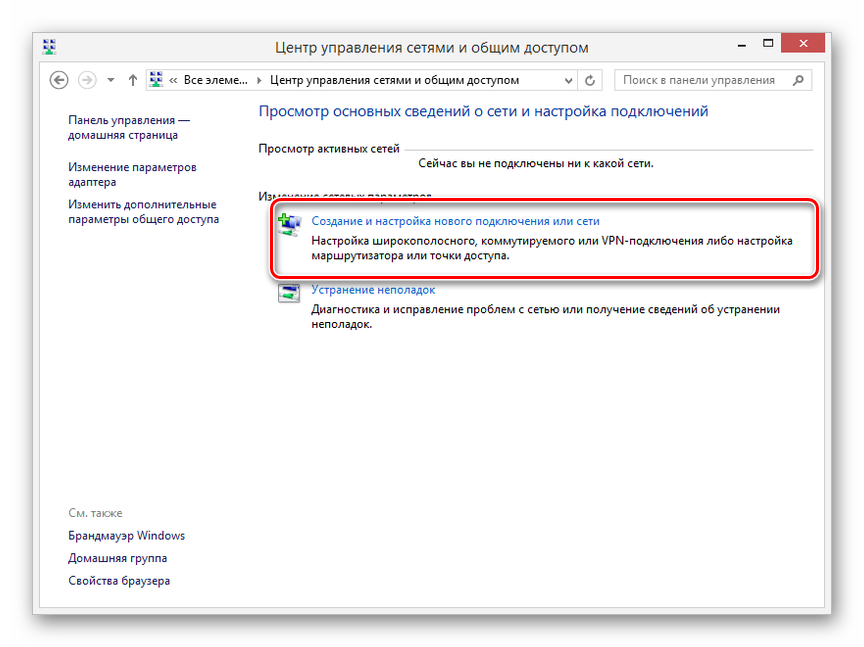Viewport: 864px width, 647px height.
Task: Open 'Домашняя группа'
Action: pyautogui.click(x=117, y=558)
